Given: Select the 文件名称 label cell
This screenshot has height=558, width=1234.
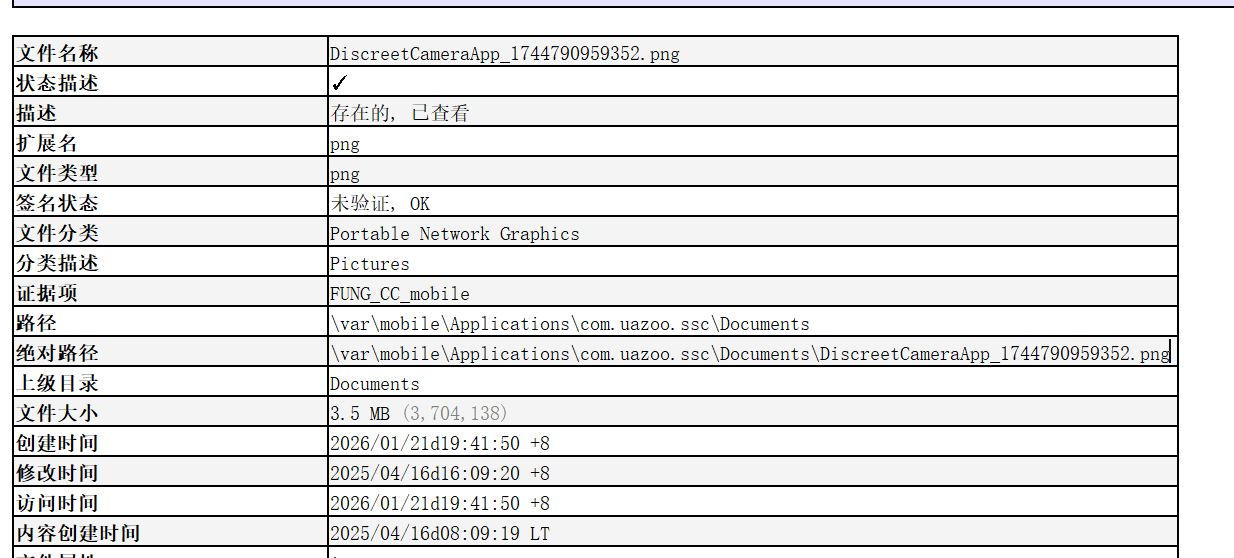Looking at the screenshot, I should [x=57, y=53].
